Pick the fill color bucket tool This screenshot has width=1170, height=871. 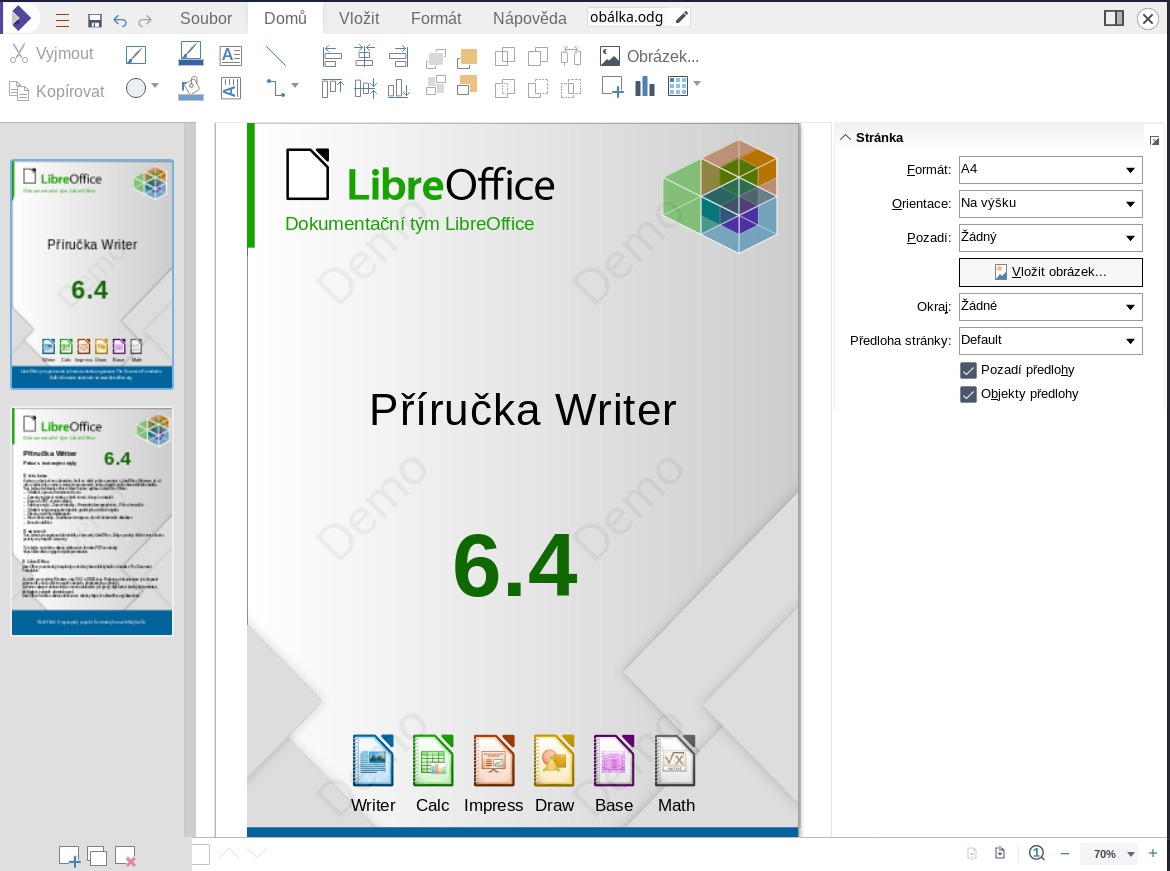coord(191,88)
